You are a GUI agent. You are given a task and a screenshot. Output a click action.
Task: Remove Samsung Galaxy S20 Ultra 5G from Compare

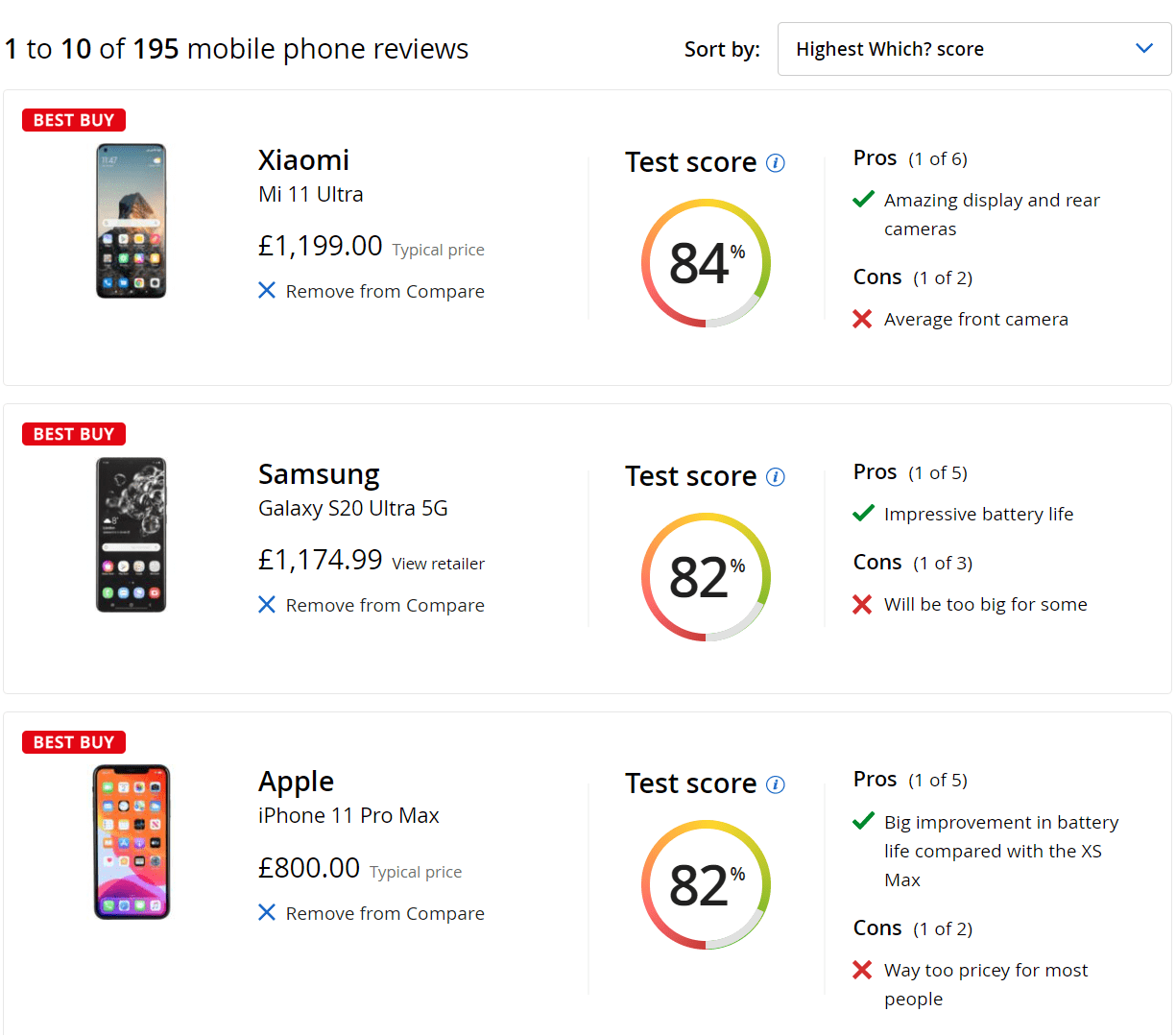click(x=384, y=605)
